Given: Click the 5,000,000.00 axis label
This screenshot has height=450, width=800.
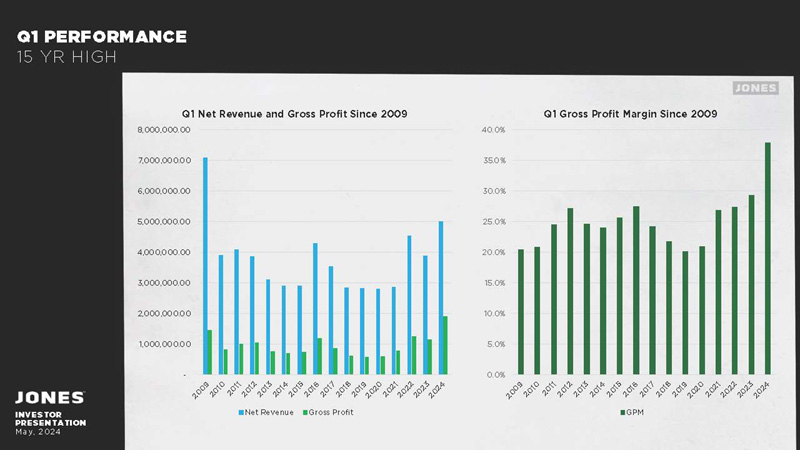Looking at the screenshot, I should (163, 222).
